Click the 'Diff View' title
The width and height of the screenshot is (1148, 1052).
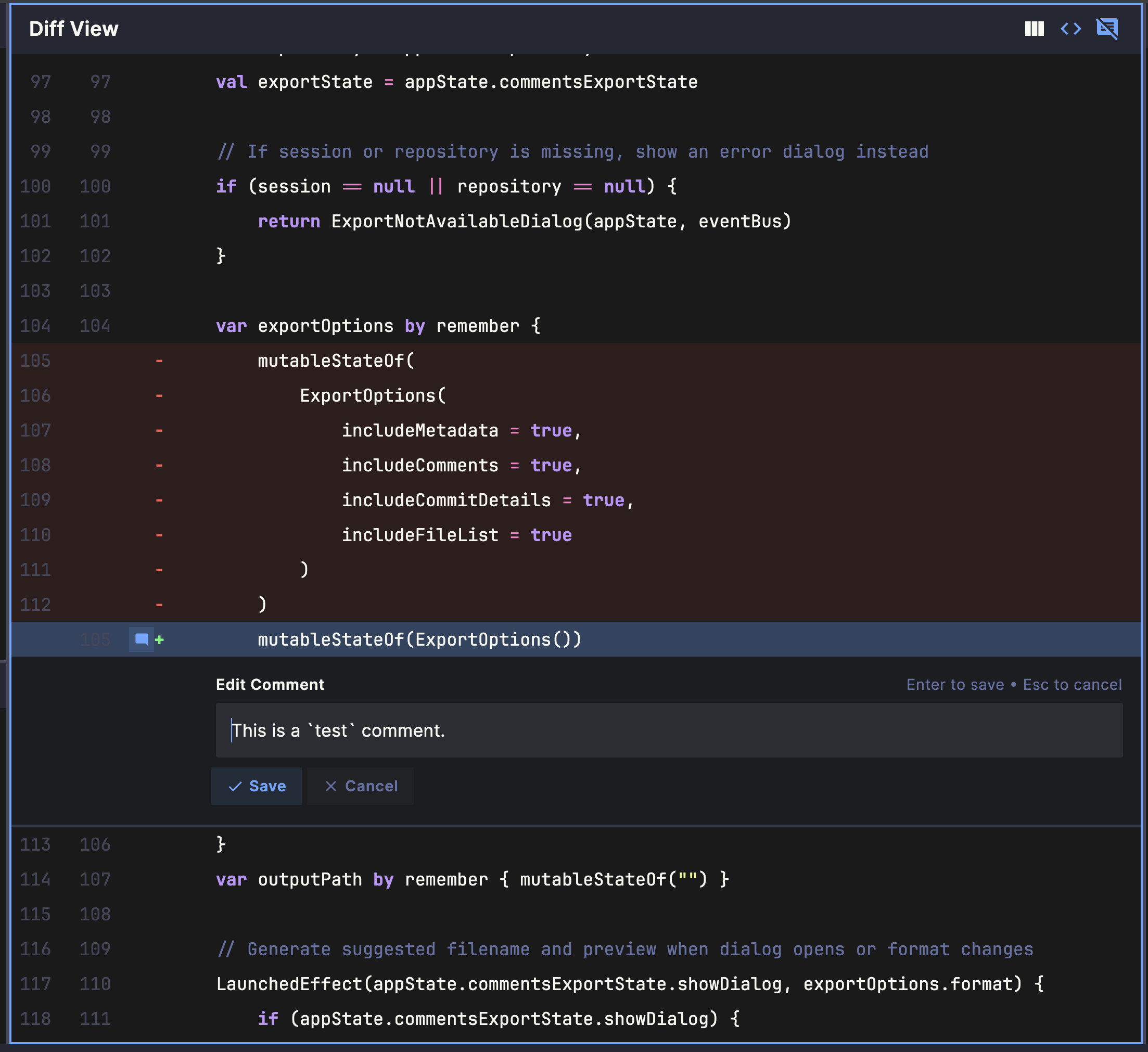coord(73,29)
